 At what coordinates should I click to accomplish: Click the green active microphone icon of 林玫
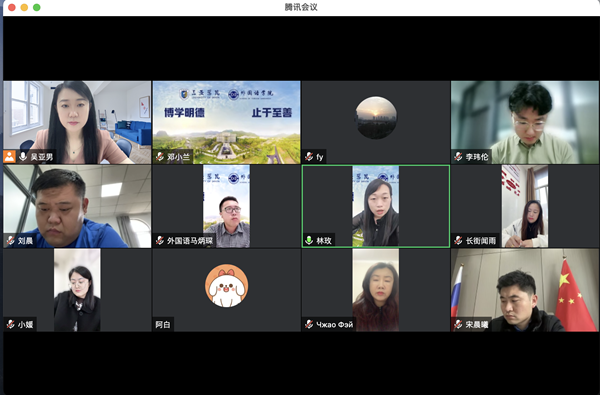309,240
